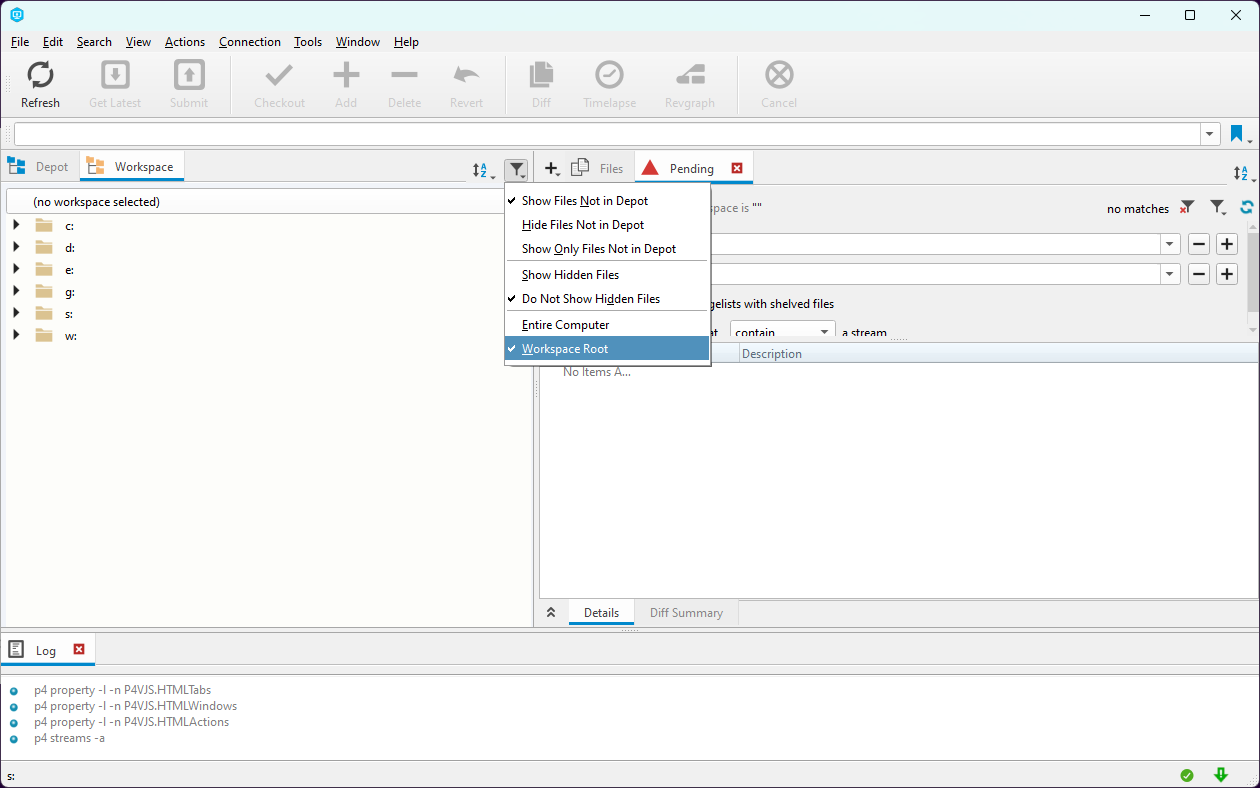Click the Delete minus toolbar icon

[x=405, y=75]
